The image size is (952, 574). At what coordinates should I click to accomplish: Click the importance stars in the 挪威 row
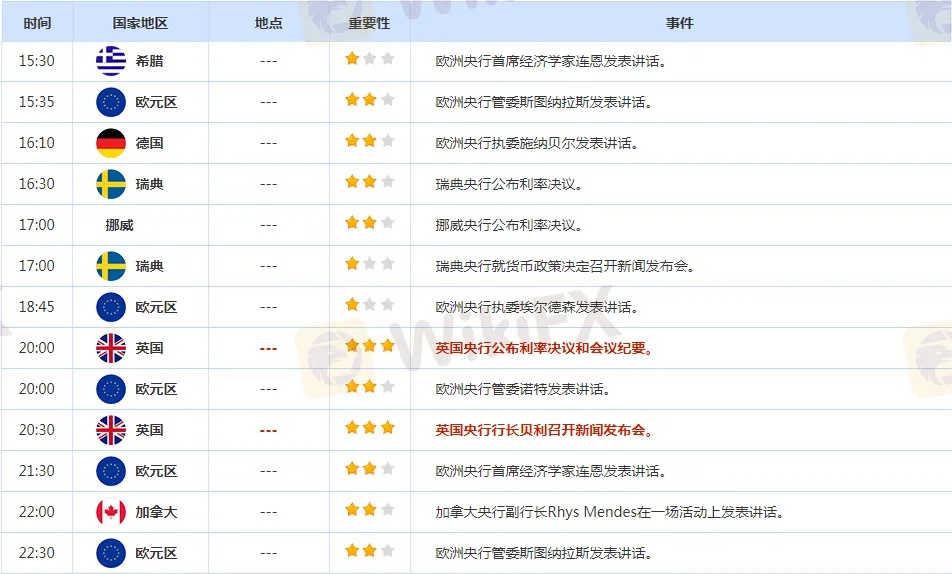coord(370,223)
